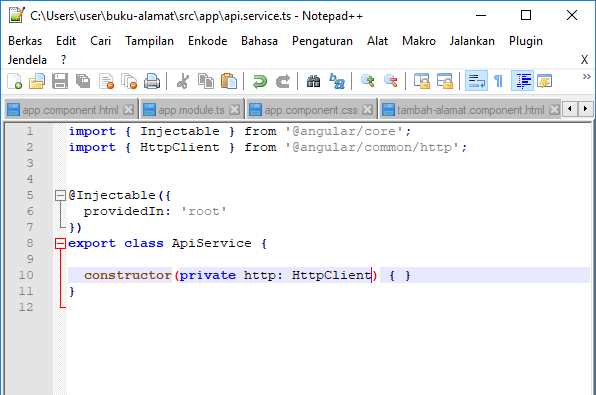Paste from clipboard toolbar icon
596x395 pixels.
coord(229,81)
